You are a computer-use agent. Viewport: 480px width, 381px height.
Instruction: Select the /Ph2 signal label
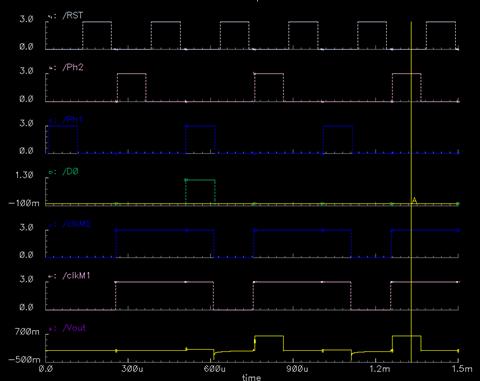73,68
